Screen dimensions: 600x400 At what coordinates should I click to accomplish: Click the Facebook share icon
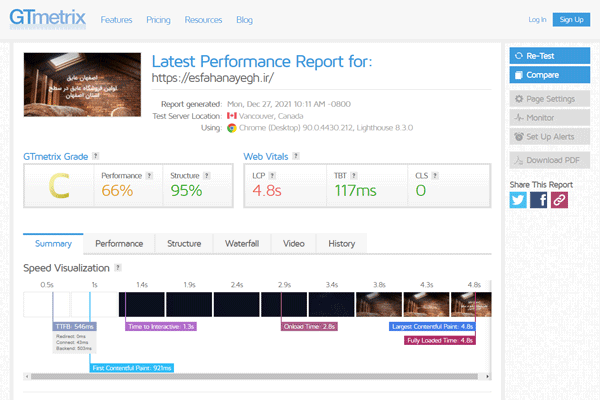[x=539, y=199]
